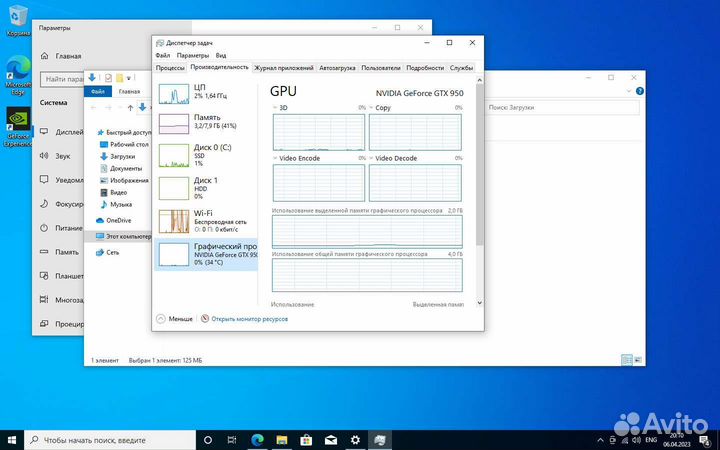Open GeForce Experience desktop shortcut
The height and width of the screenshot is (450, 720).
[x=17, y=127]
